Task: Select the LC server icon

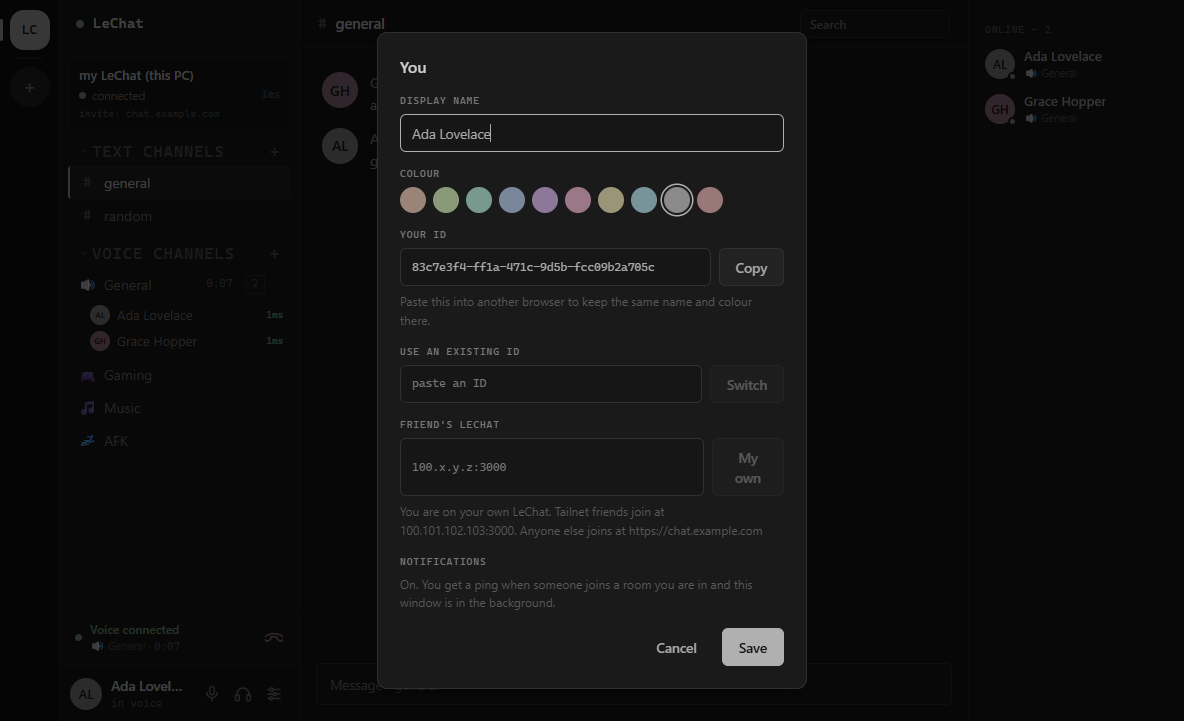Action: tap(29, 29)
